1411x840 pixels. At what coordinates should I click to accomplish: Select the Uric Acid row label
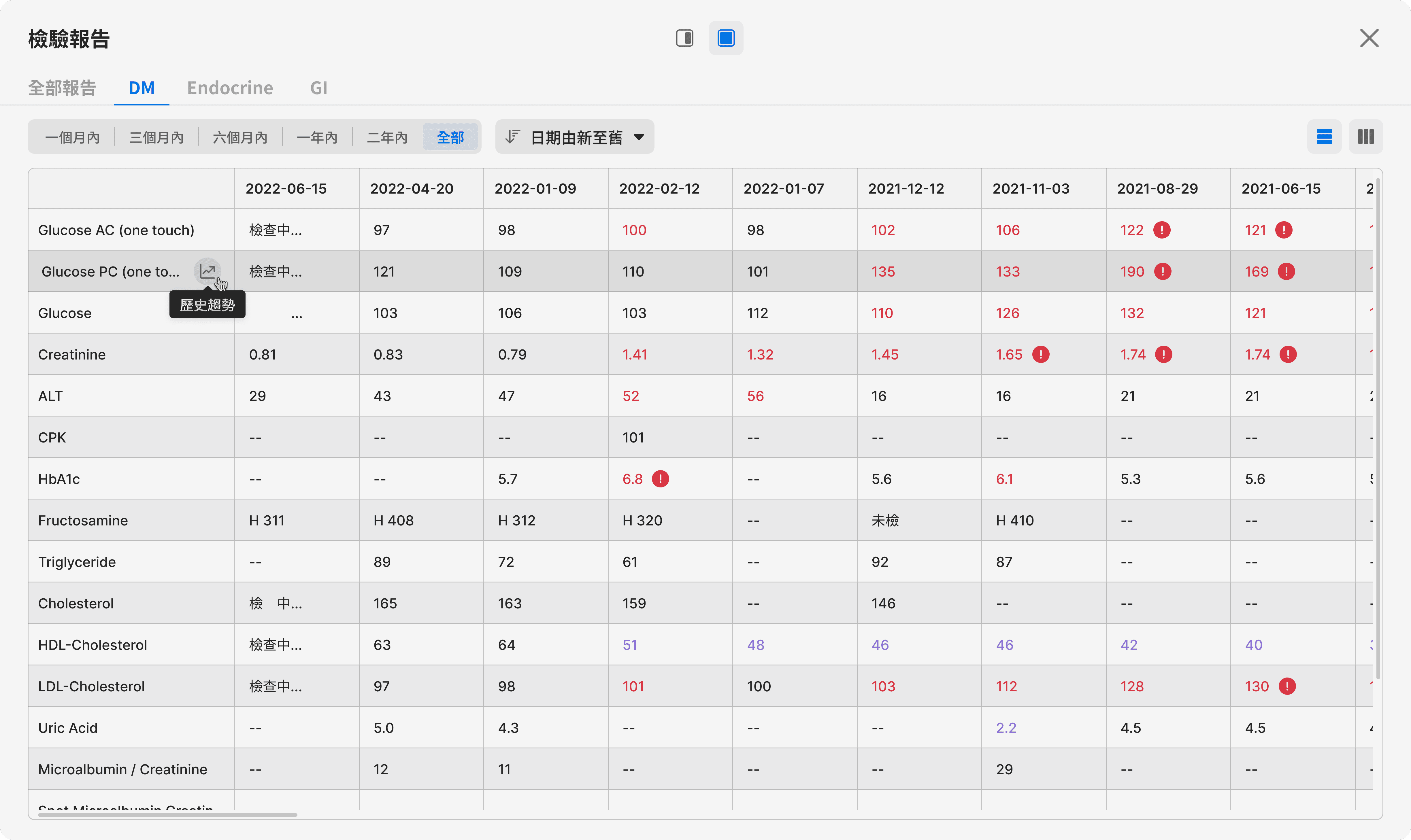(67, 728)
